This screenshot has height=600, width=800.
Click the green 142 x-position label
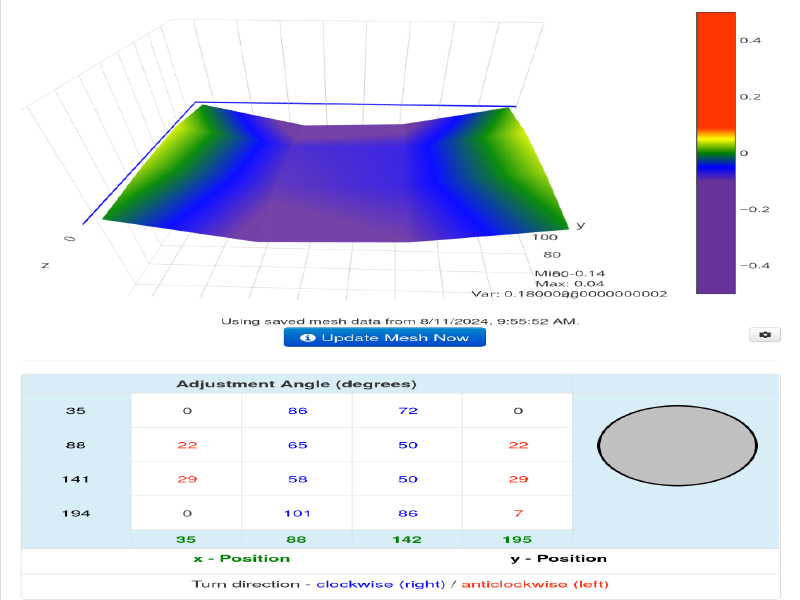[407, 539]
